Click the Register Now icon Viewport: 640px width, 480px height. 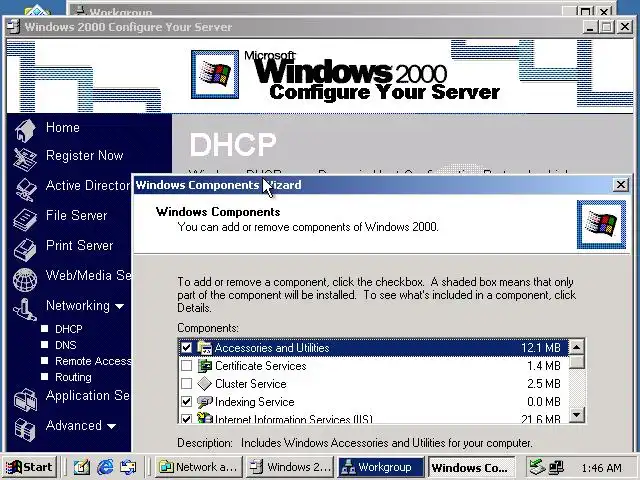tap(25, 159)
